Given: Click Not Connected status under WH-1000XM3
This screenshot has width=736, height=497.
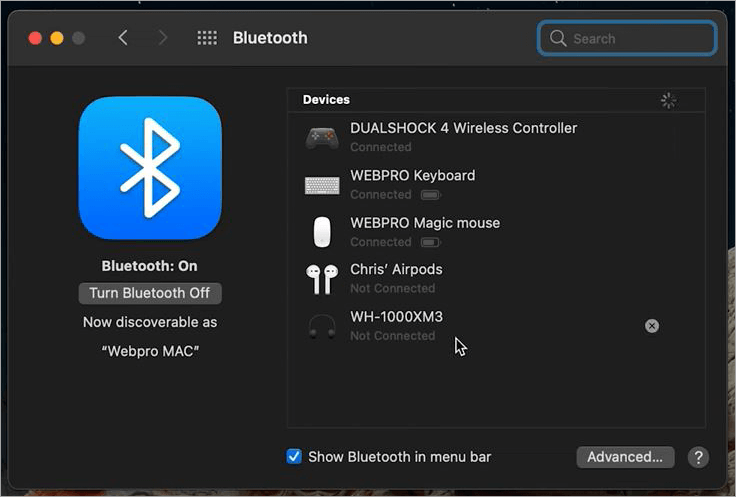Looking at the screenshot, I should click(x=392, y=336).
